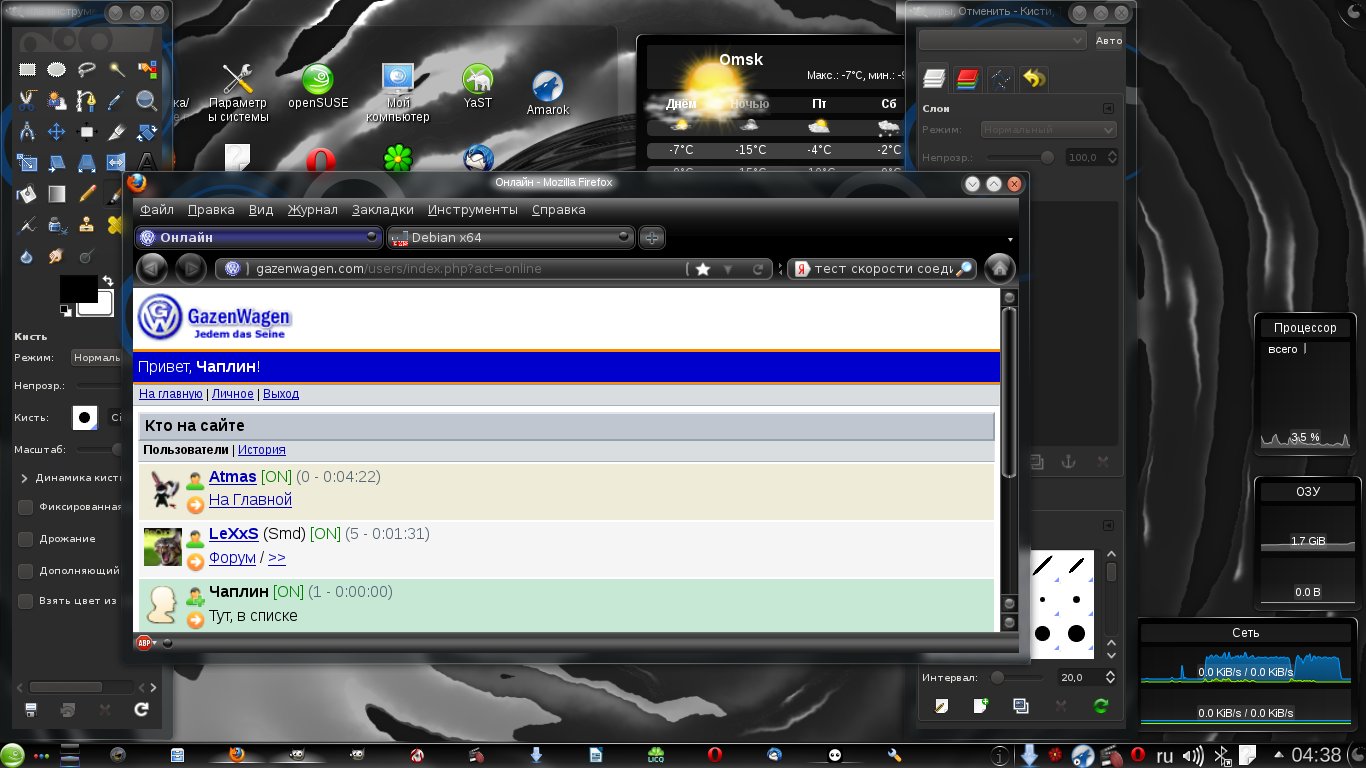
Task: Pick the Crop knife tool
Action: (x=117, y=131)
